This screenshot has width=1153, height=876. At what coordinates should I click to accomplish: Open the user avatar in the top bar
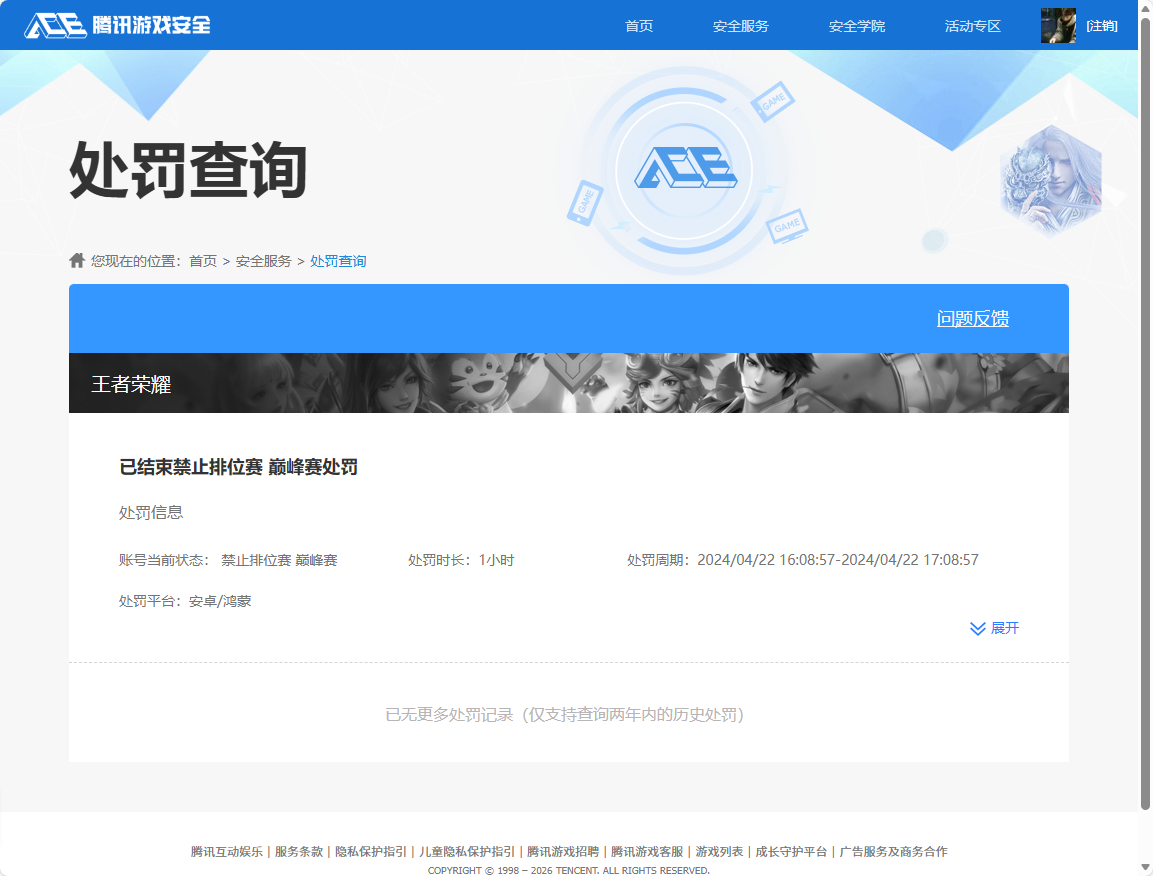1058,25
